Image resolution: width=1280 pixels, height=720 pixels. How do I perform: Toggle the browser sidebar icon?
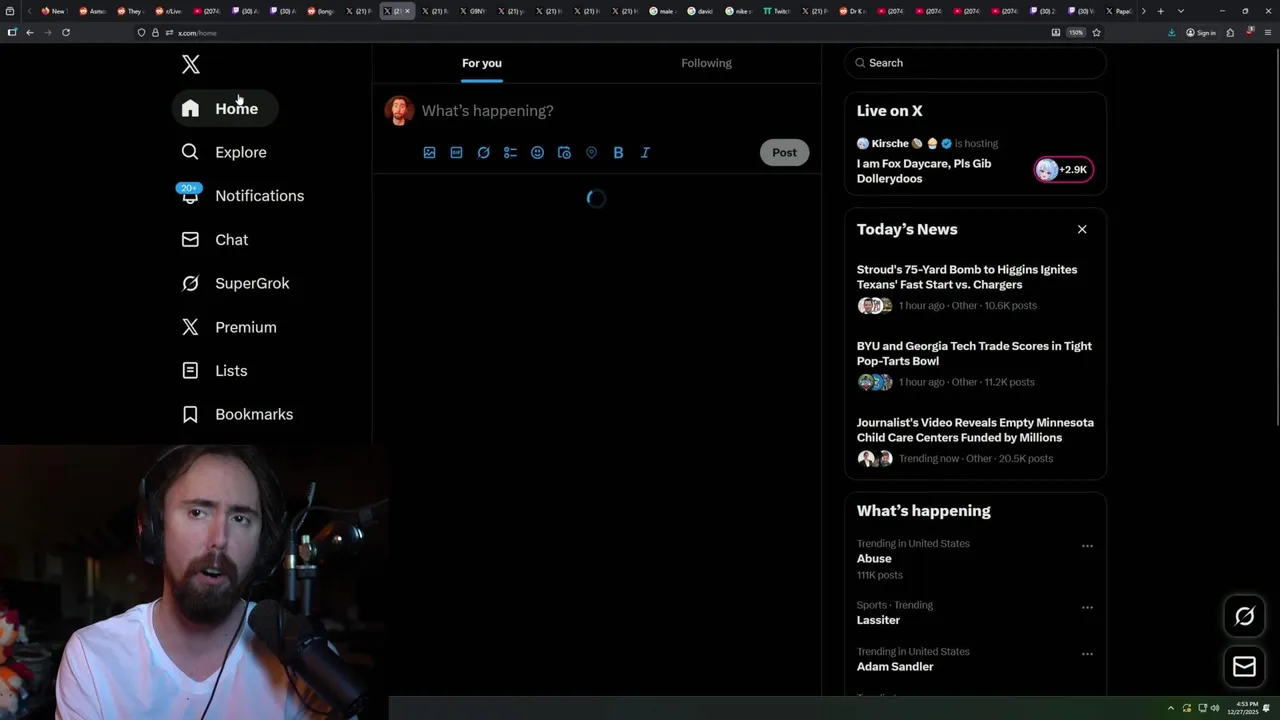point(12,33)
